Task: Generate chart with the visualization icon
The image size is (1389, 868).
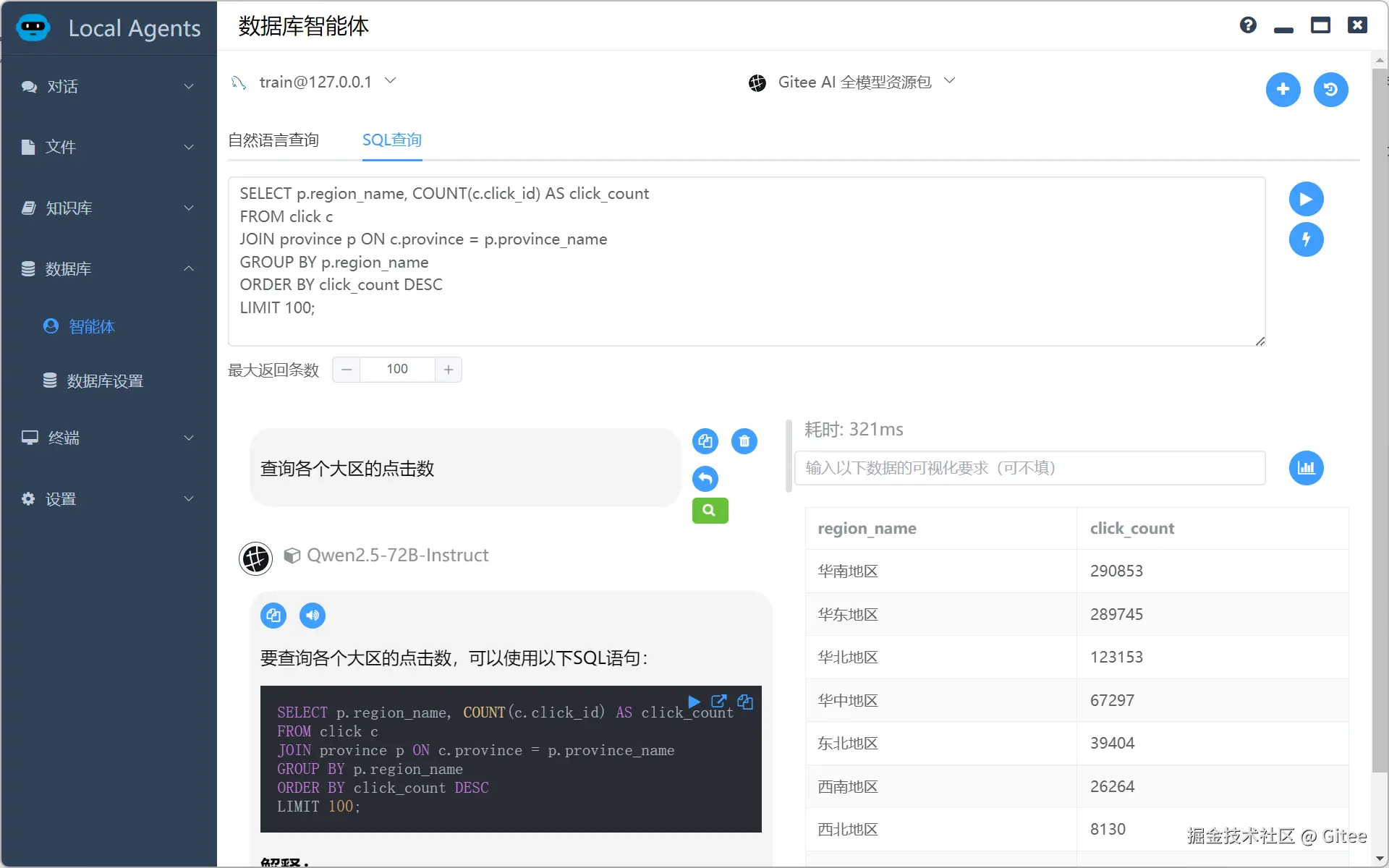Action: (x=1306, y=468)
